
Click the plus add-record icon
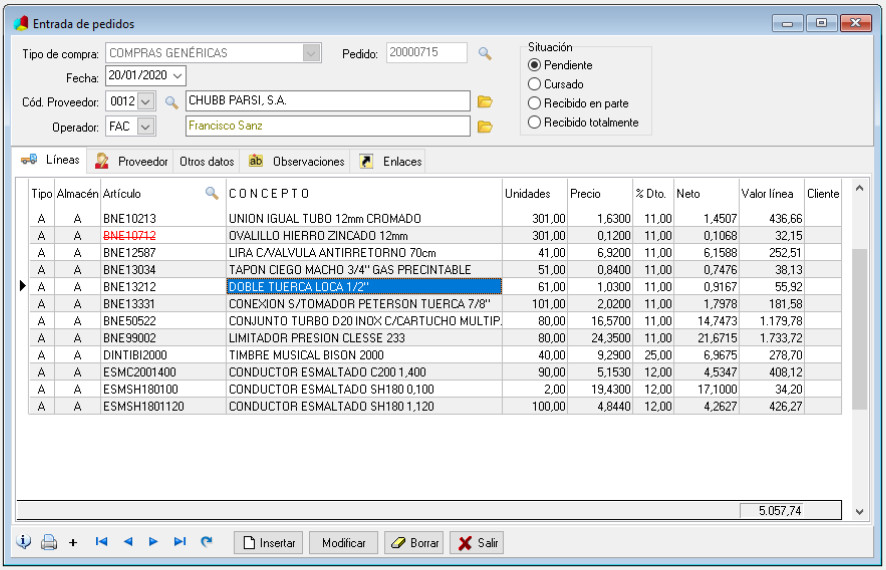[x=73, y=543]
